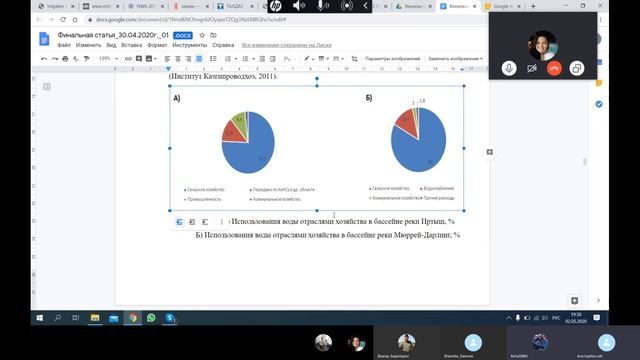Image resolution: width=640 pixels, height=360 pixels.
Task: Toggle justify alignment
Action: [x=199, y=59]
